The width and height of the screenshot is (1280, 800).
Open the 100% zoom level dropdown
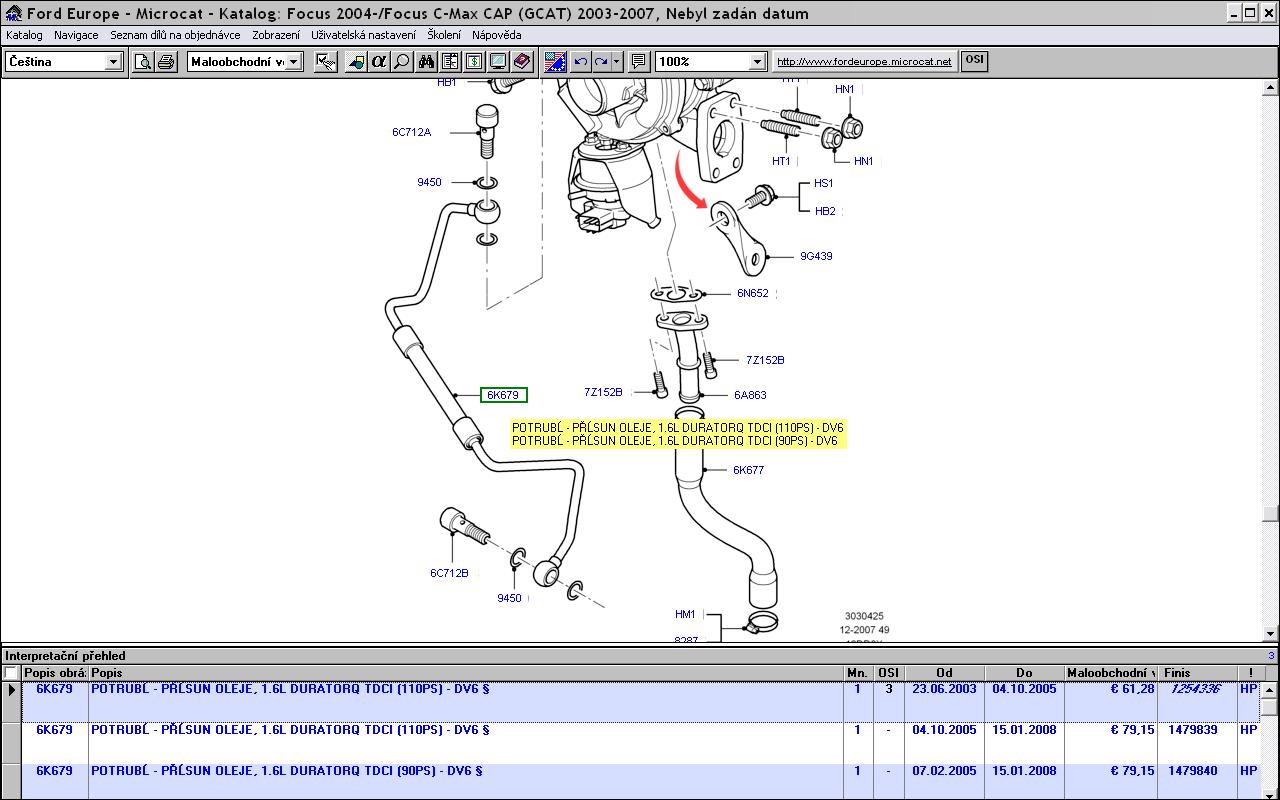(757, 62)
